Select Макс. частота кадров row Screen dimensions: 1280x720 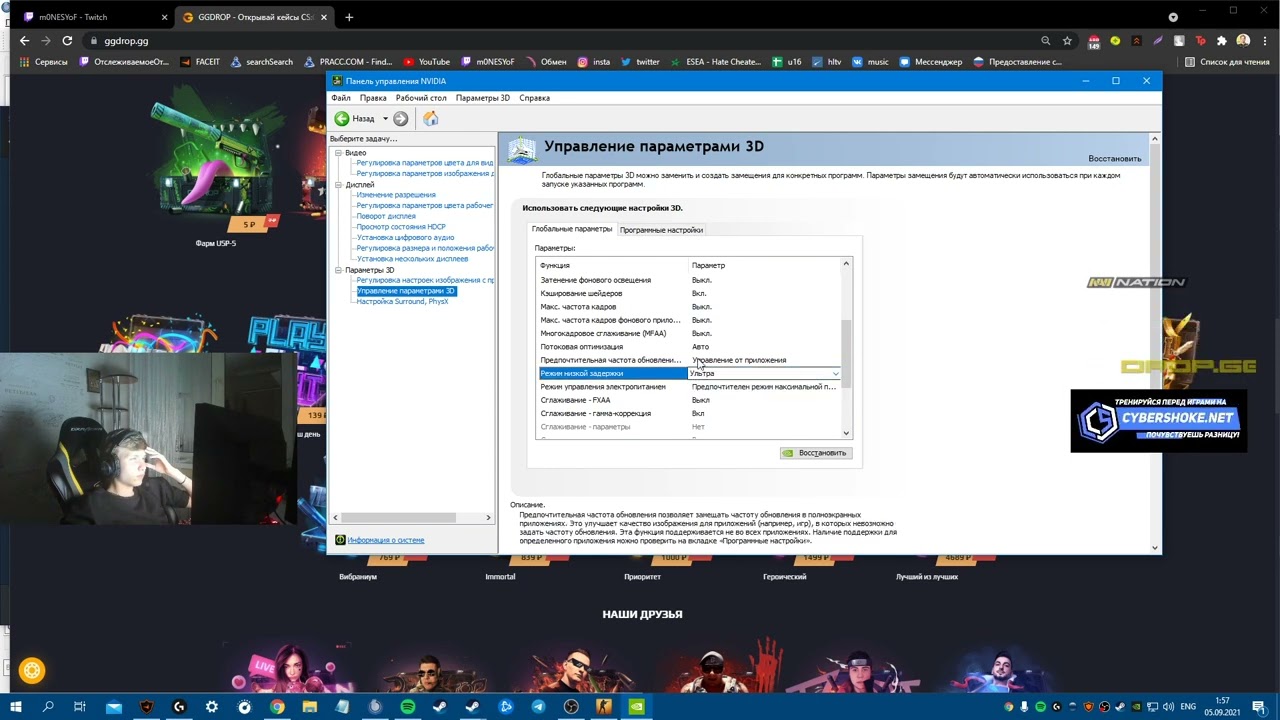tap(690, 307)
